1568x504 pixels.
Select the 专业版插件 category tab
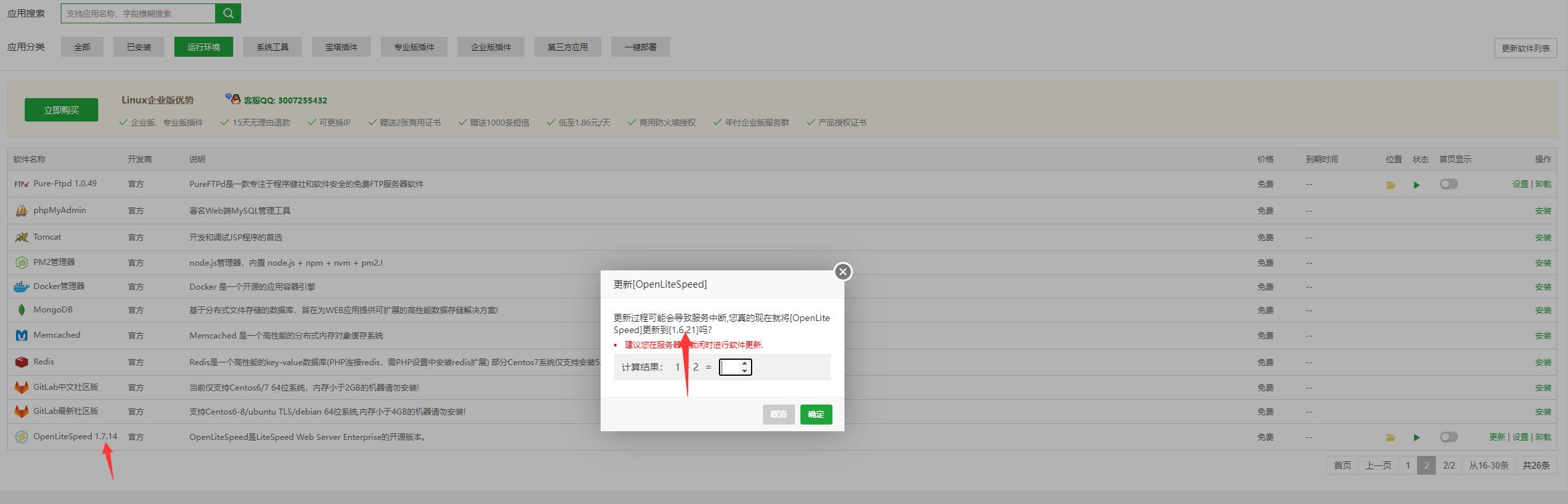pos(414,47)
